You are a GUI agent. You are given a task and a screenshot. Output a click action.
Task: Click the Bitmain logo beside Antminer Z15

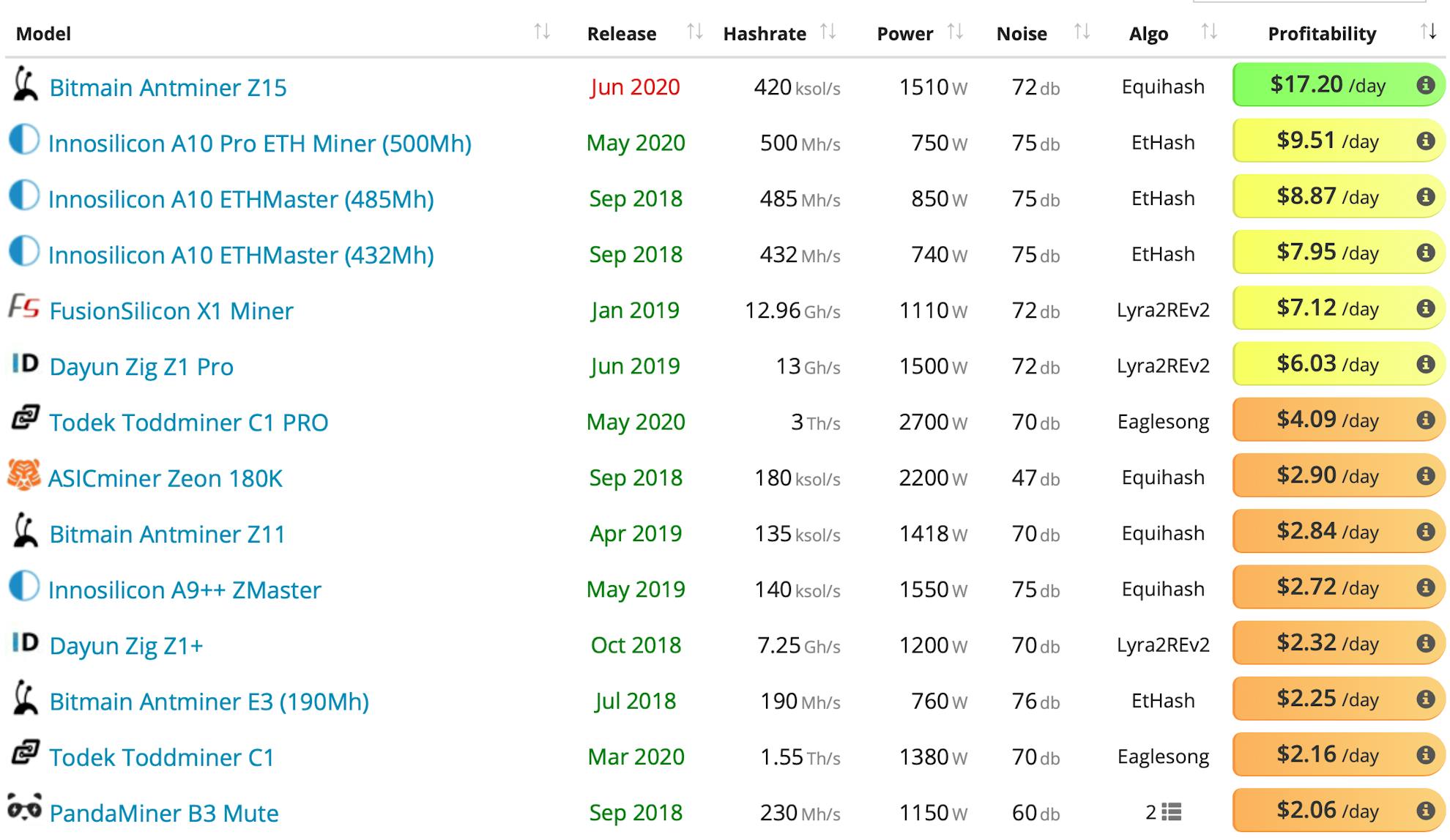(25, 85)
